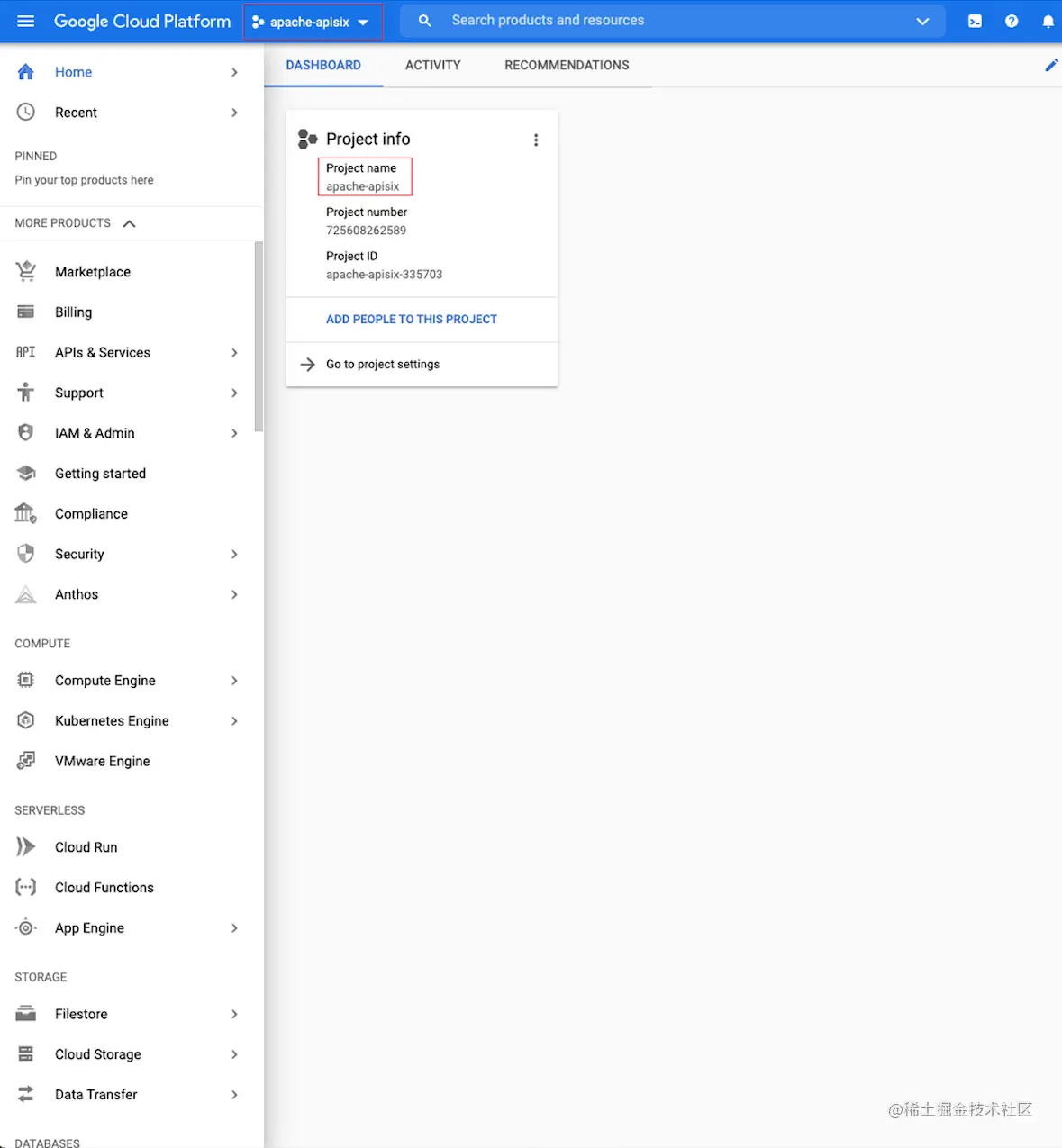
Task: Open Cloud Functions menu item
Action: 104,888
